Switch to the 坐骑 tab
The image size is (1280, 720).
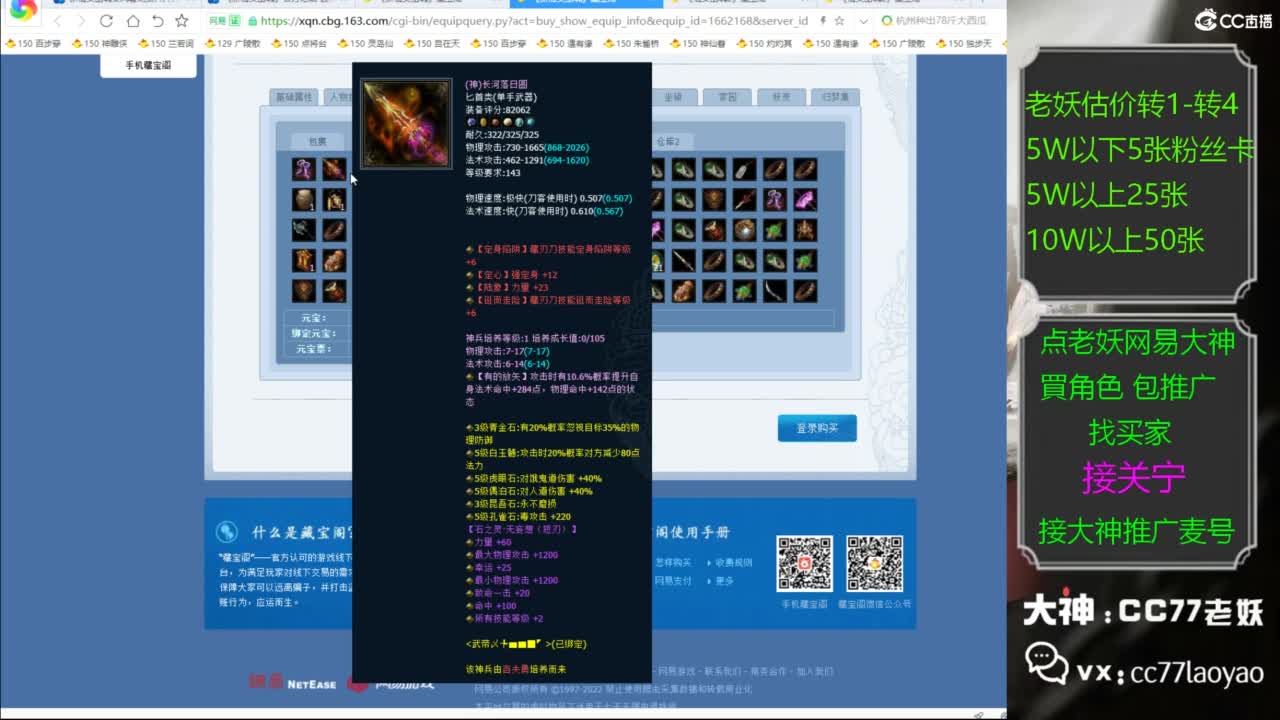673,97
